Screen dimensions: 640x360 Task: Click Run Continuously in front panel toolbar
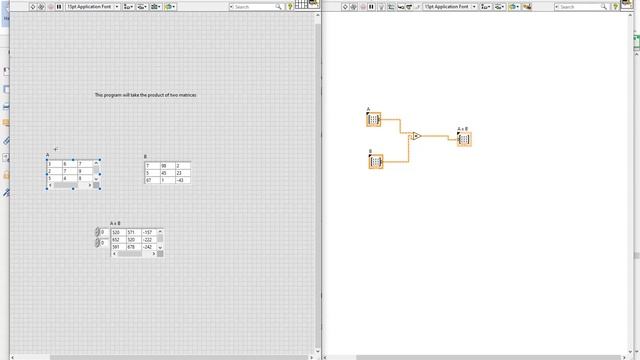coord(41,7)
